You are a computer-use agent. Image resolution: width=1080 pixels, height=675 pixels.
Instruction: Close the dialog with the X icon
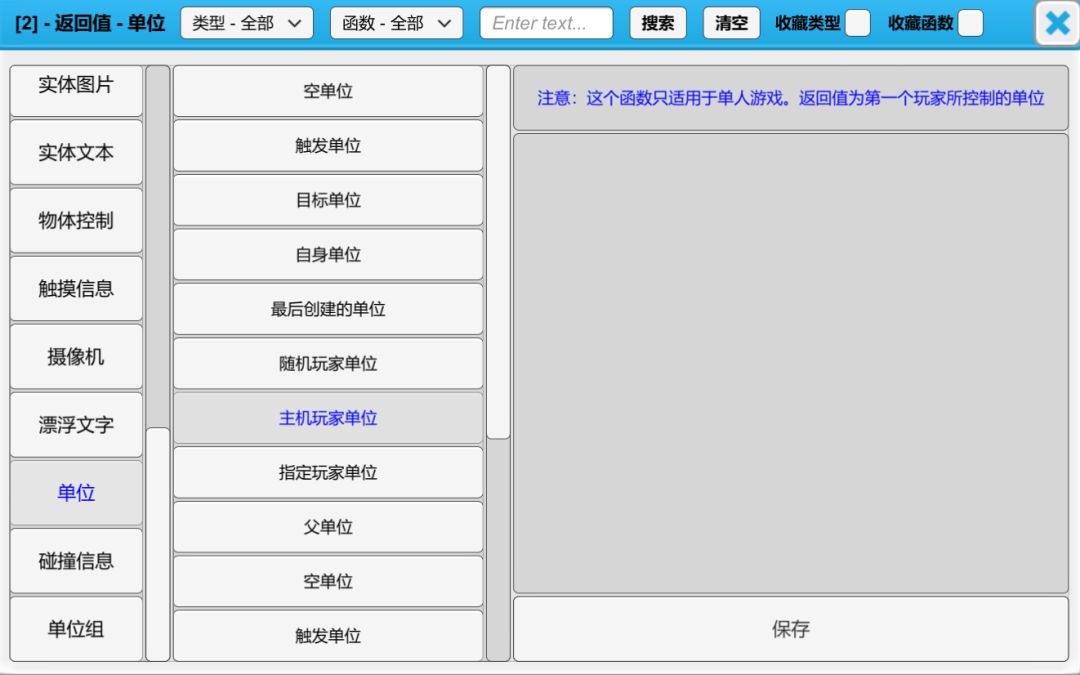(x=1056, y=23)
